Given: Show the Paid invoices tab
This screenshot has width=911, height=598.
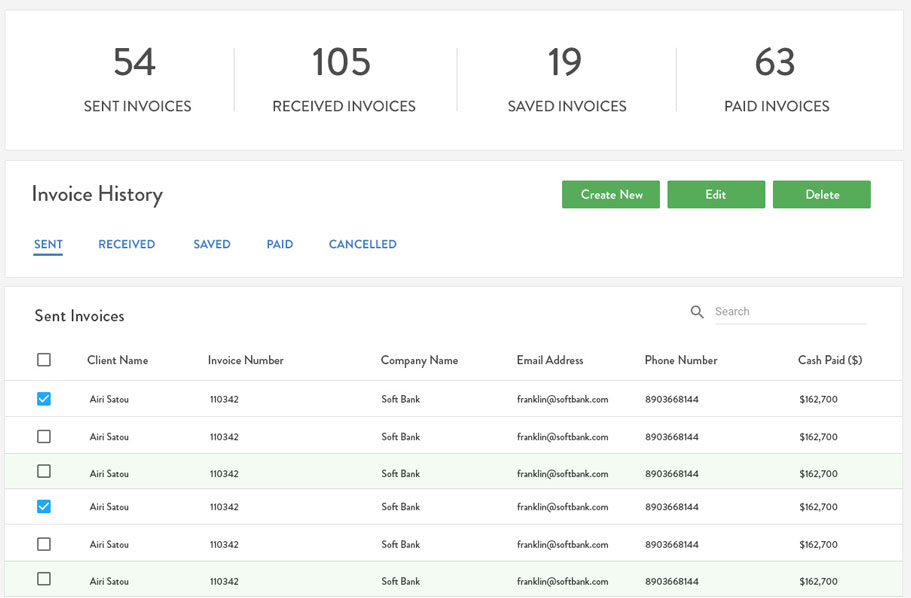Looking at the screenshot, I should click(280, 244).
